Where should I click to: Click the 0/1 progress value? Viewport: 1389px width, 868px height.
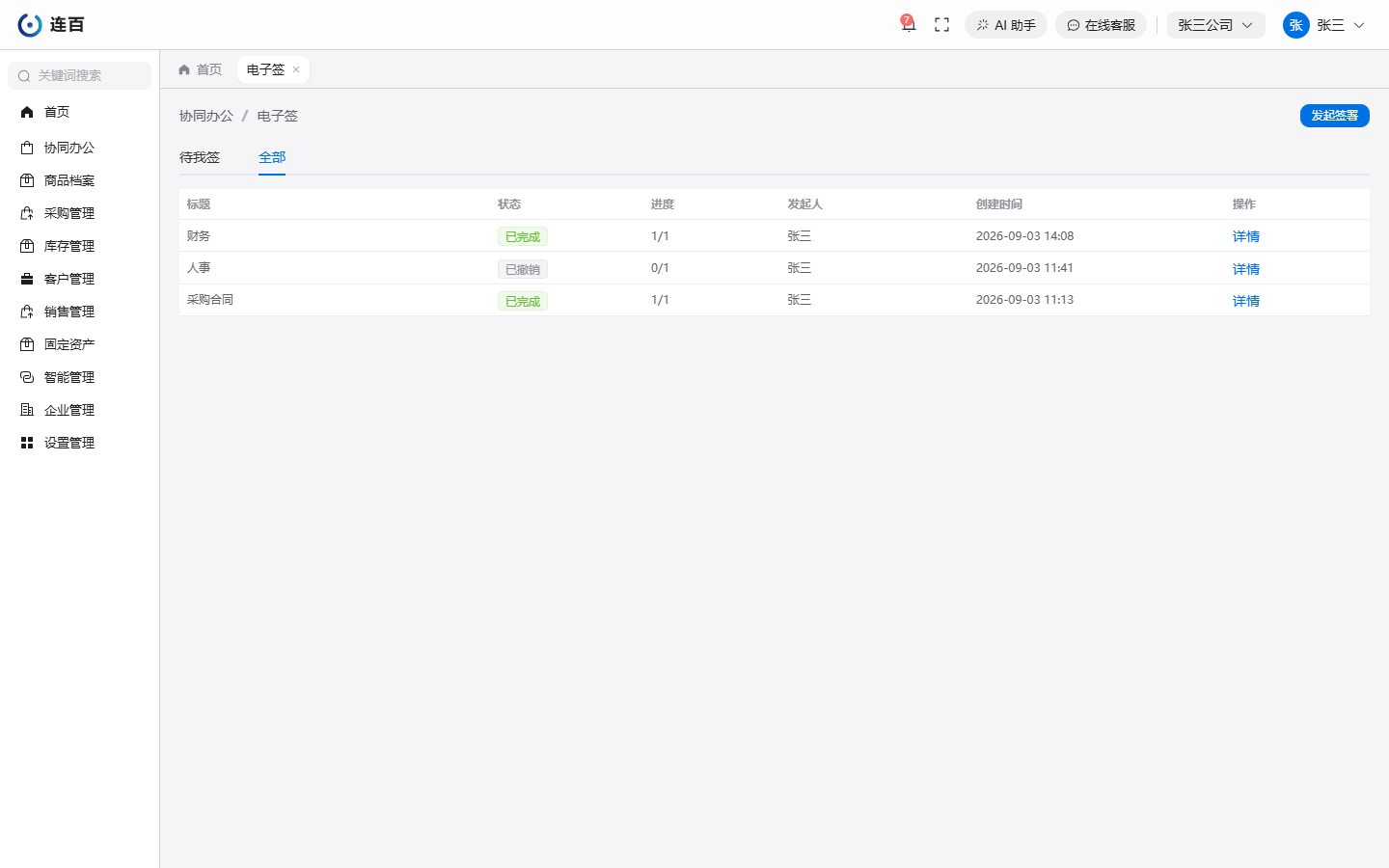coord(660,268)
